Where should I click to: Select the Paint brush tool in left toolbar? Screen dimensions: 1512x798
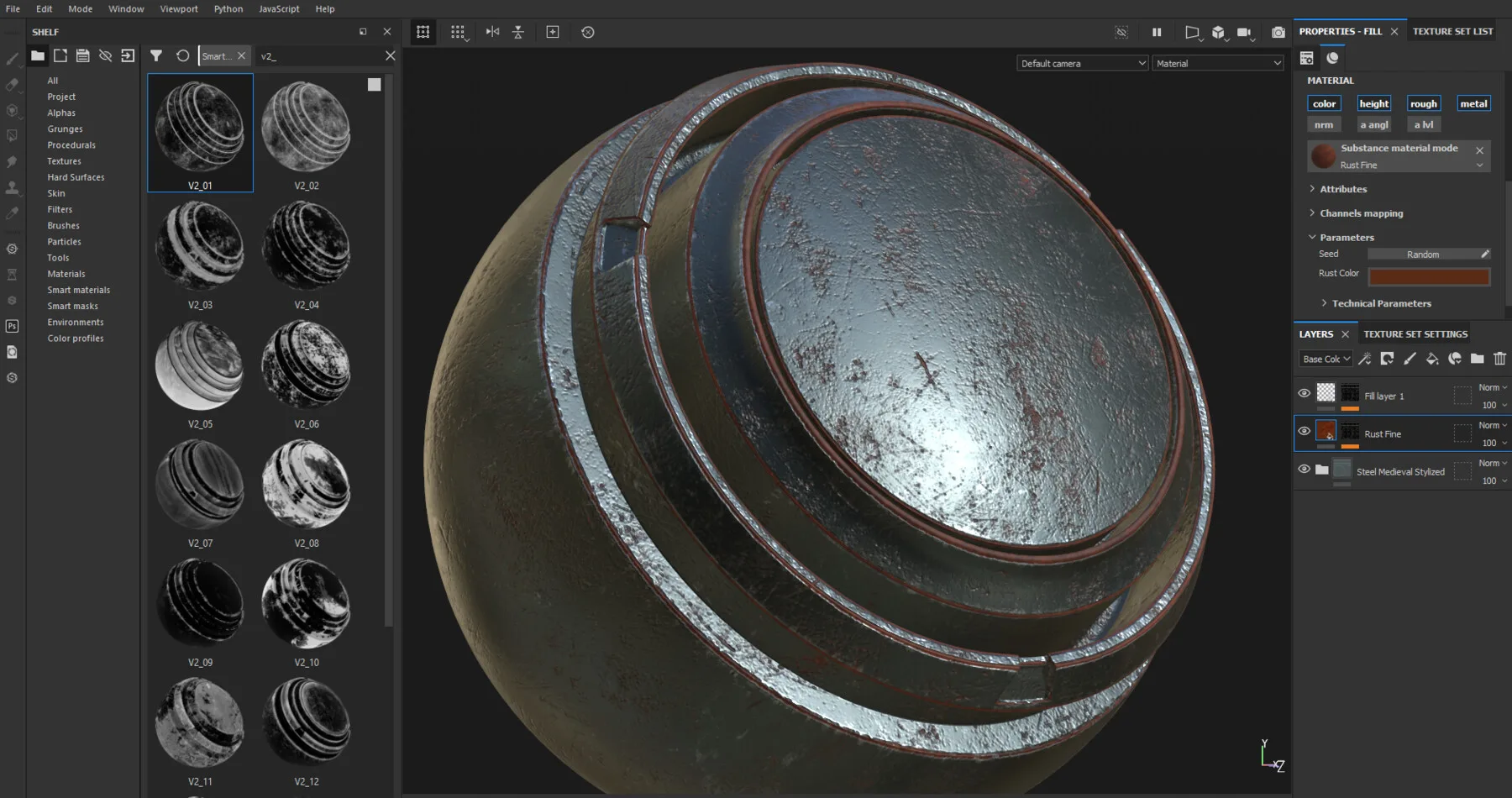click(x=12, y=59)
